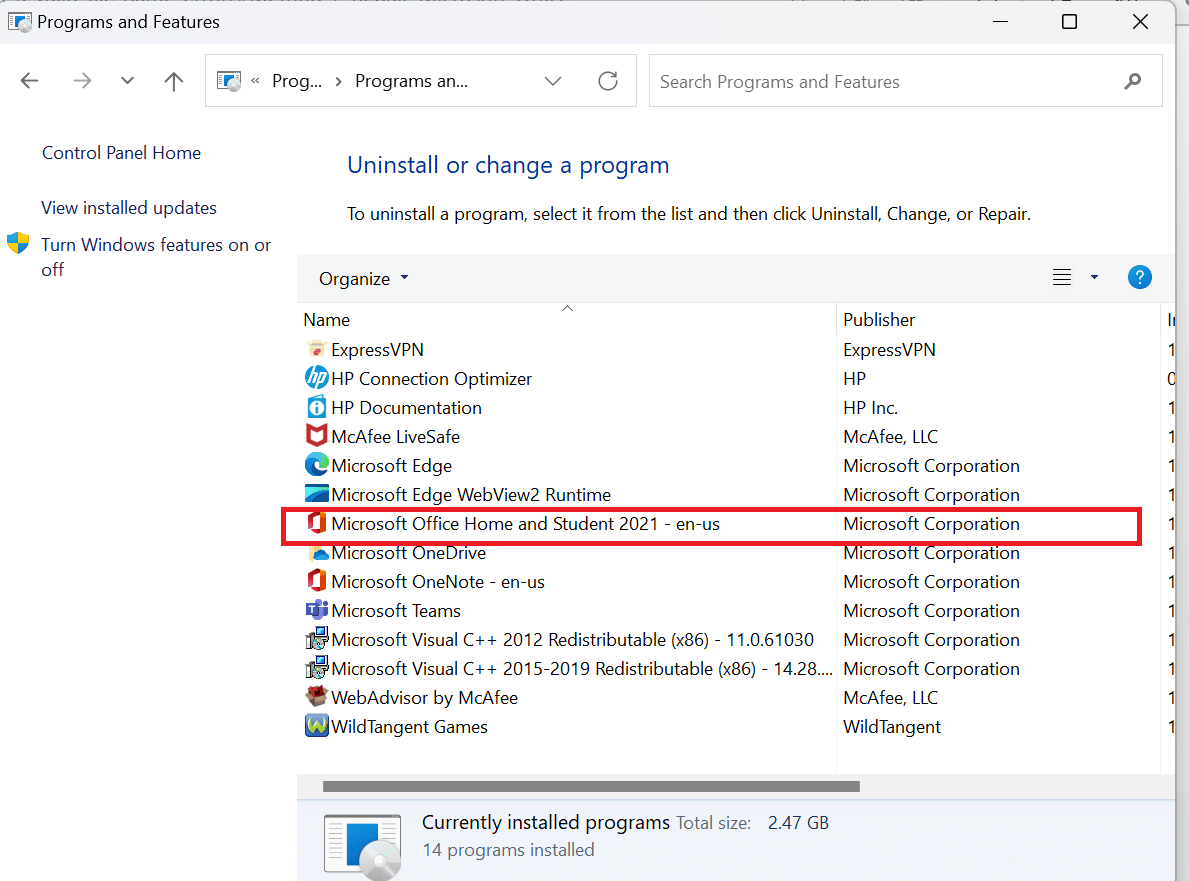Viewport: 1189px width, 881px height.
Task: Select WildTangent Games entry
Action: click(x=409, y=726)
